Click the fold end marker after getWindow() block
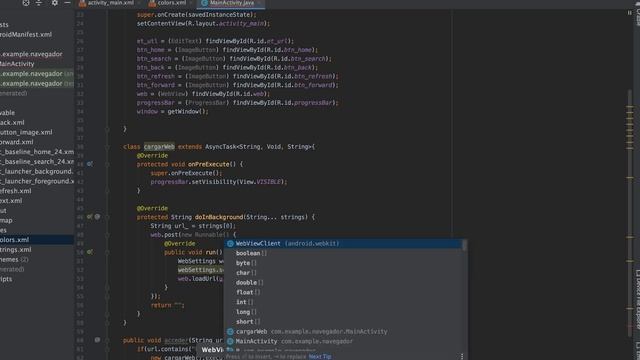Screen dimensions: 640x360 pos(107,129)
